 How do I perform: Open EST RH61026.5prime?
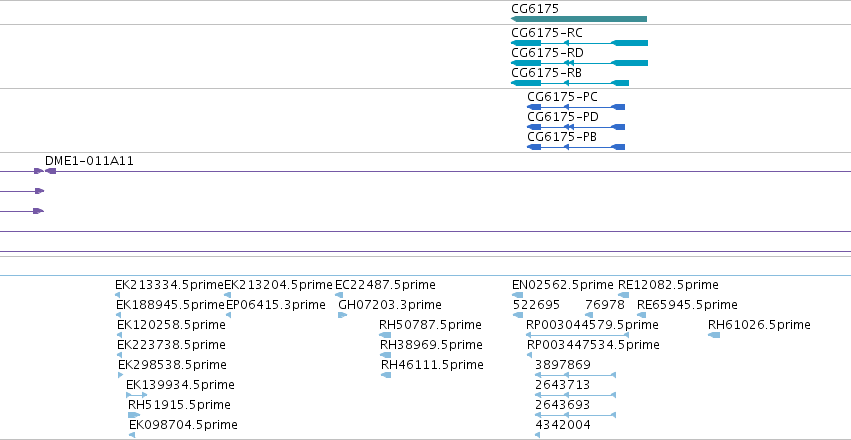[x=759, y=325]
